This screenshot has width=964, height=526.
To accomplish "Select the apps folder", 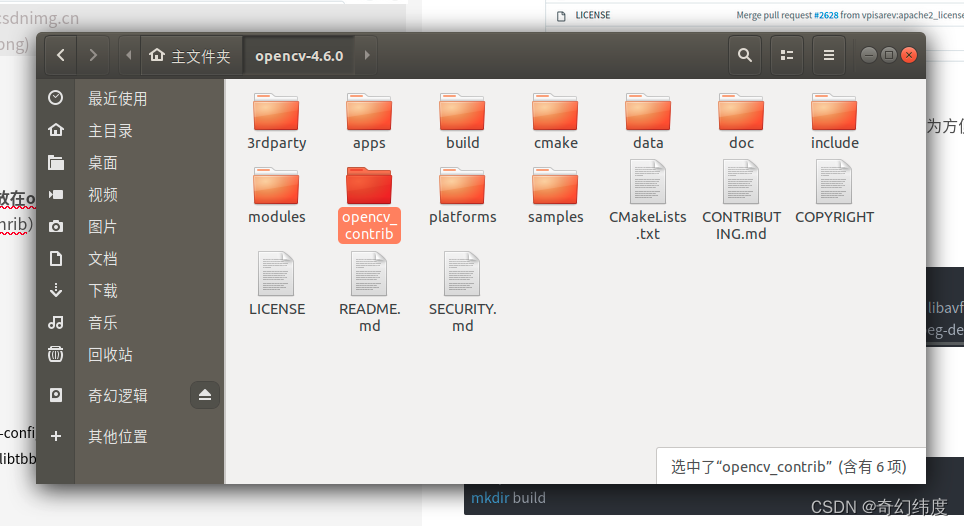I will (369, 122).
